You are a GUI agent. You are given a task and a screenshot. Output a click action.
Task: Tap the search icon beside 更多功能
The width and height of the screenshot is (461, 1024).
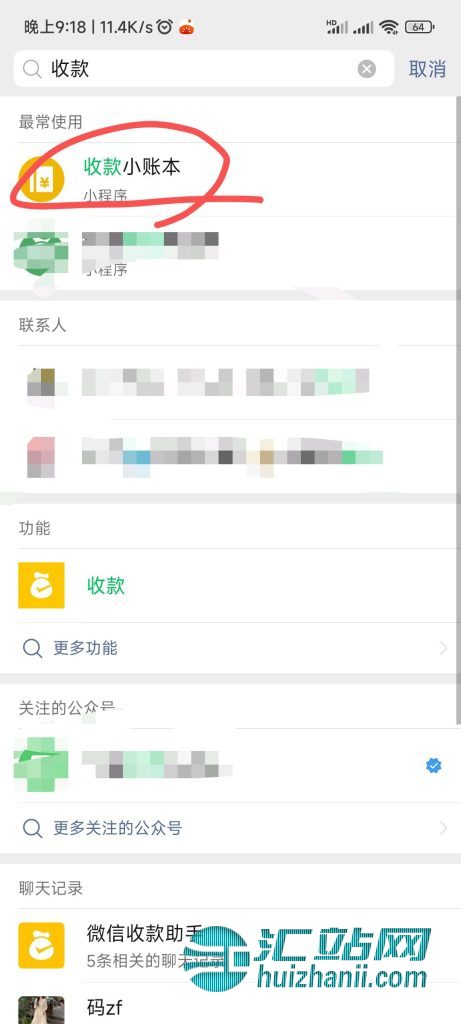pos(33,648)
